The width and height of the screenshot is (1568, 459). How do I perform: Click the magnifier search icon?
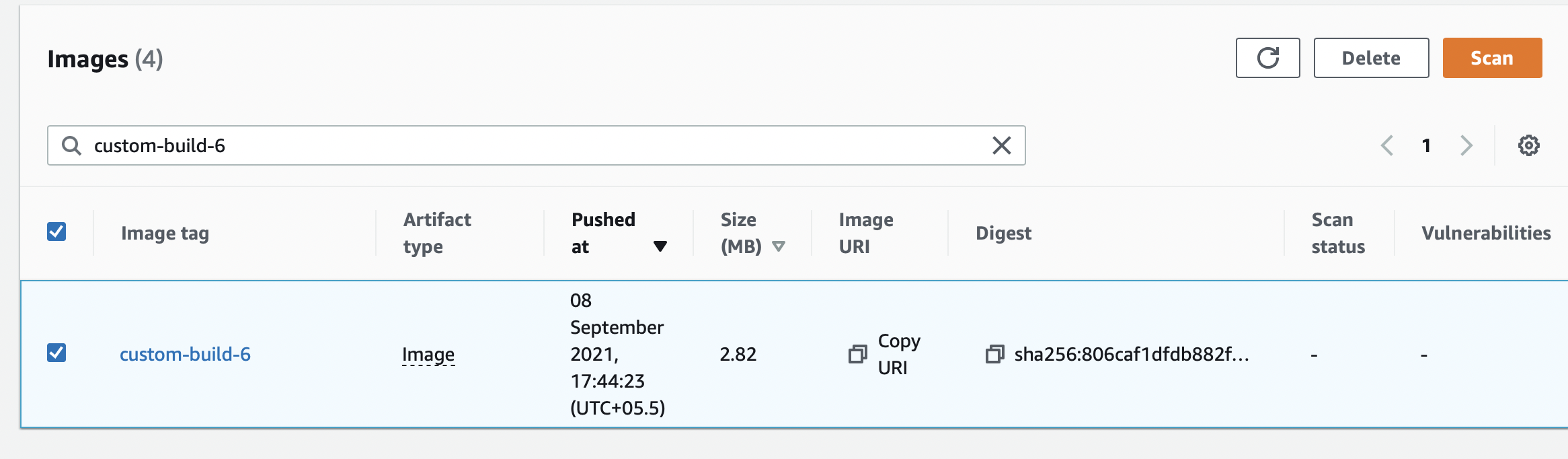tap(71, 145)
